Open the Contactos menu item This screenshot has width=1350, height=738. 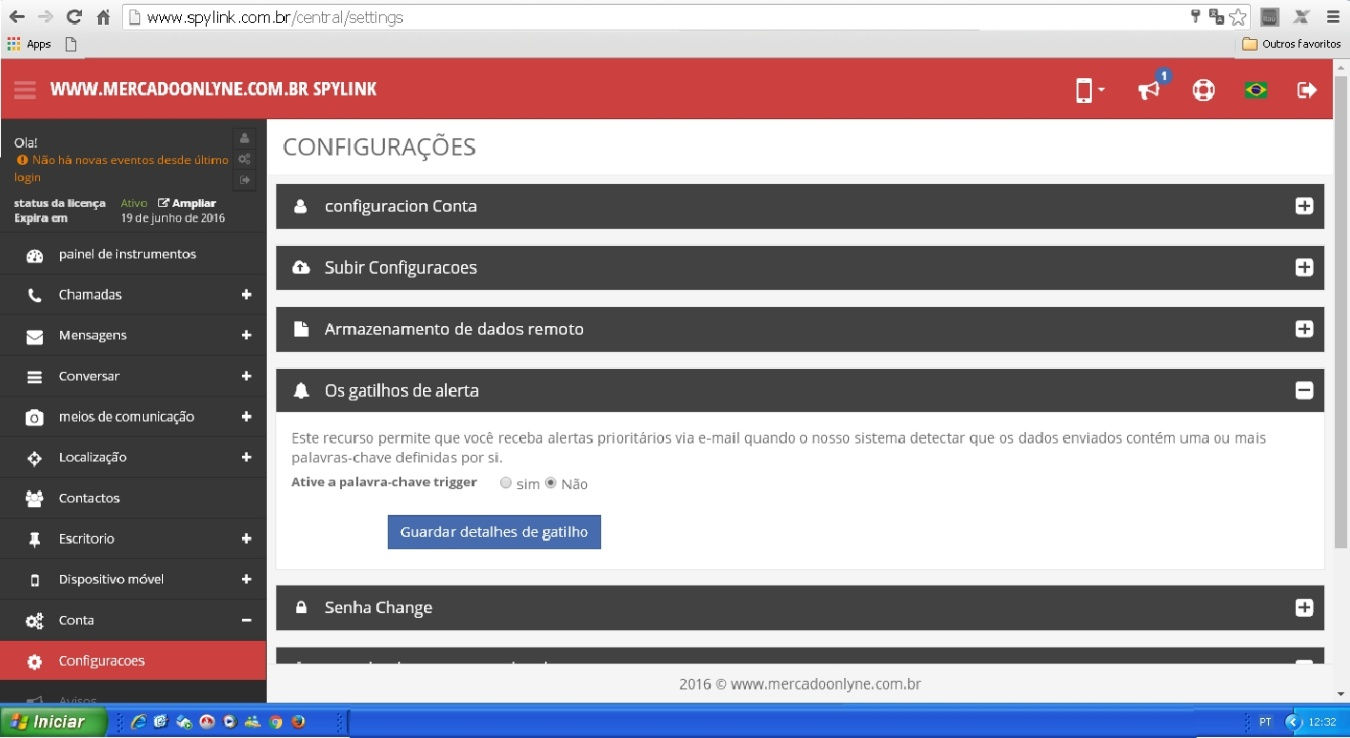click(133, 498)
